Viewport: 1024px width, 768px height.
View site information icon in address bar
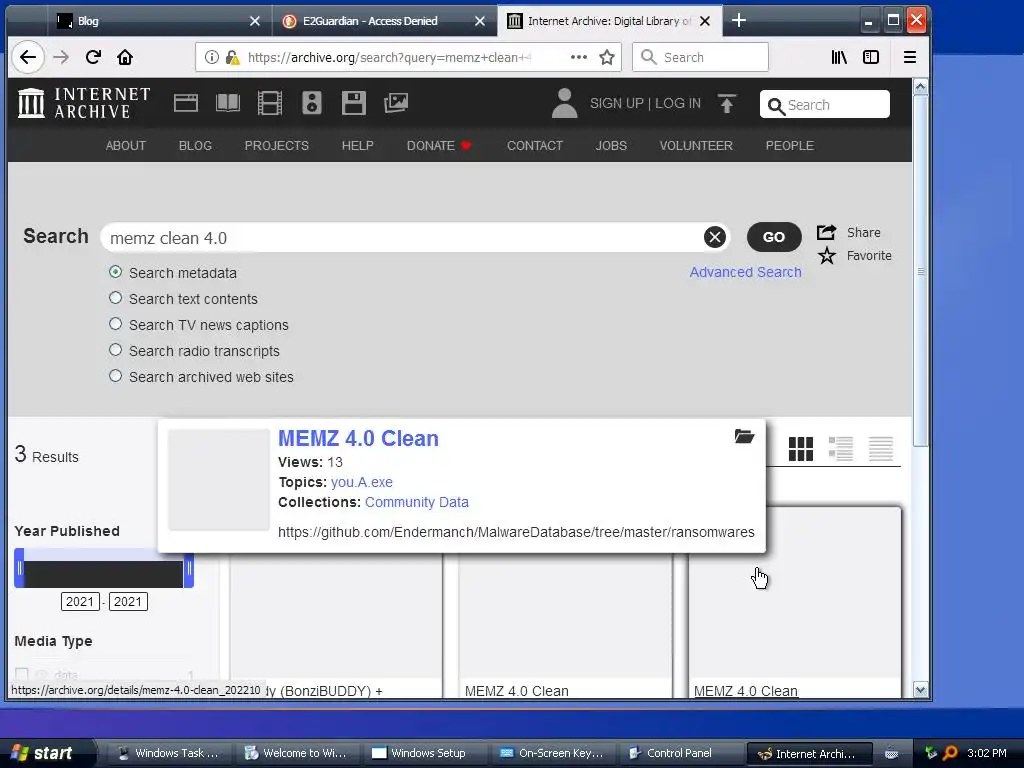212,57
